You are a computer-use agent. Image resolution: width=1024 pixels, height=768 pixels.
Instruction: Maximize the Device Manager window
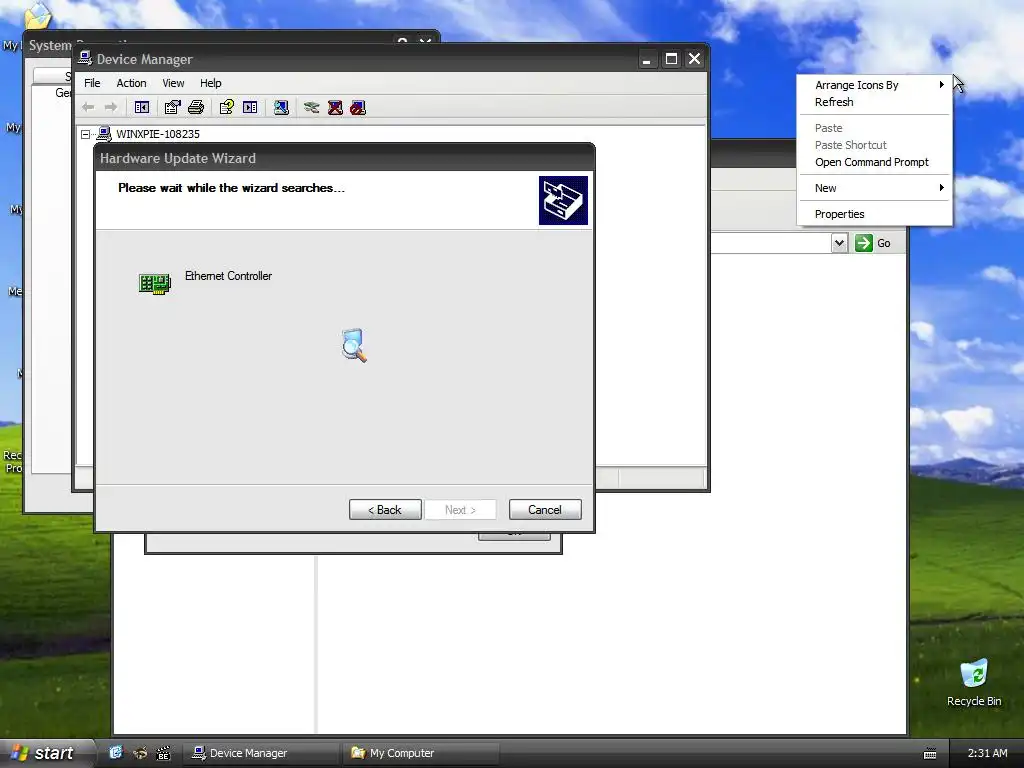(x=671, y=59)
